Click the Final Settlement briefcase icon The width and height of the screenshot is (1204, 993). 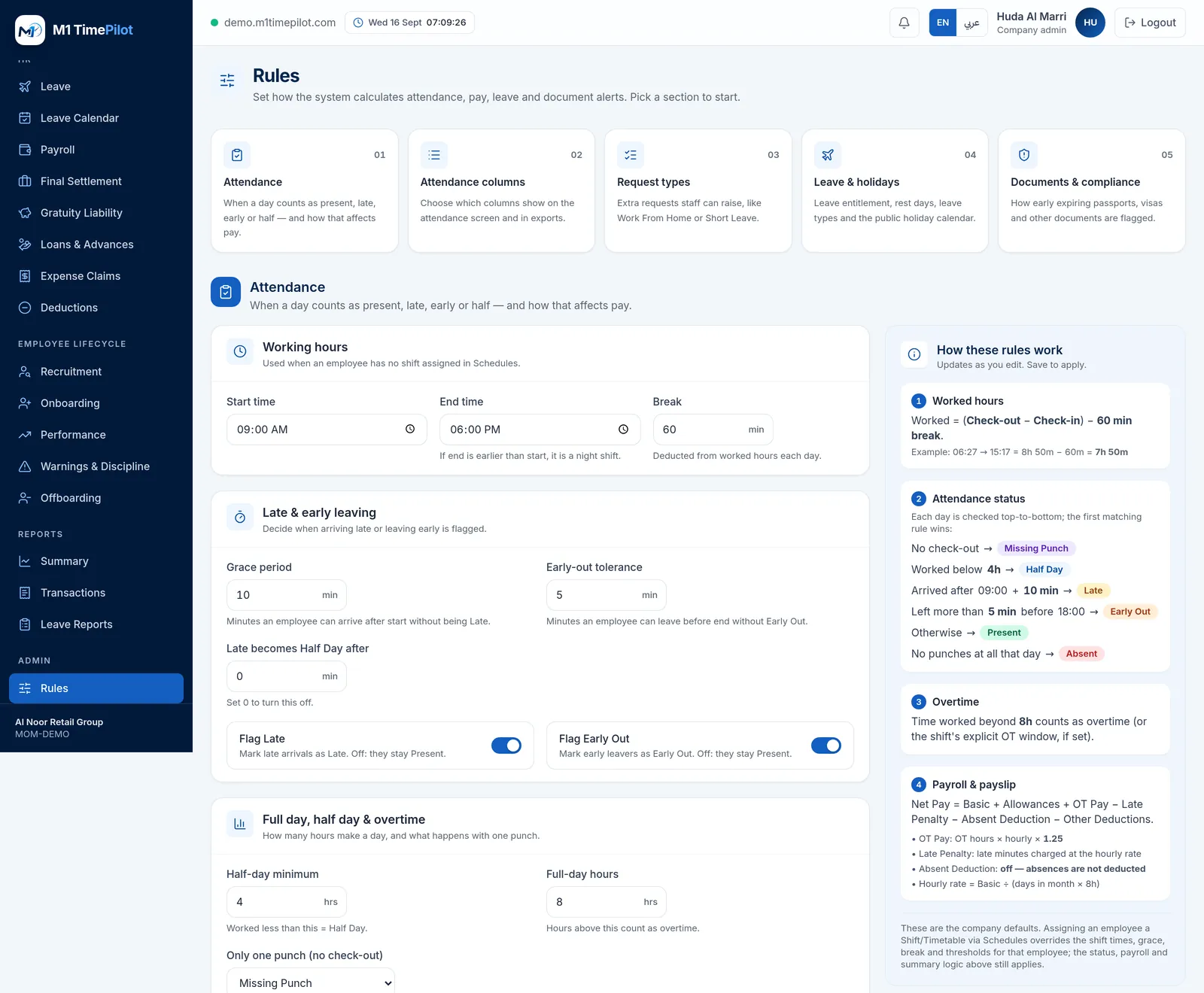(x=25, y=181)
